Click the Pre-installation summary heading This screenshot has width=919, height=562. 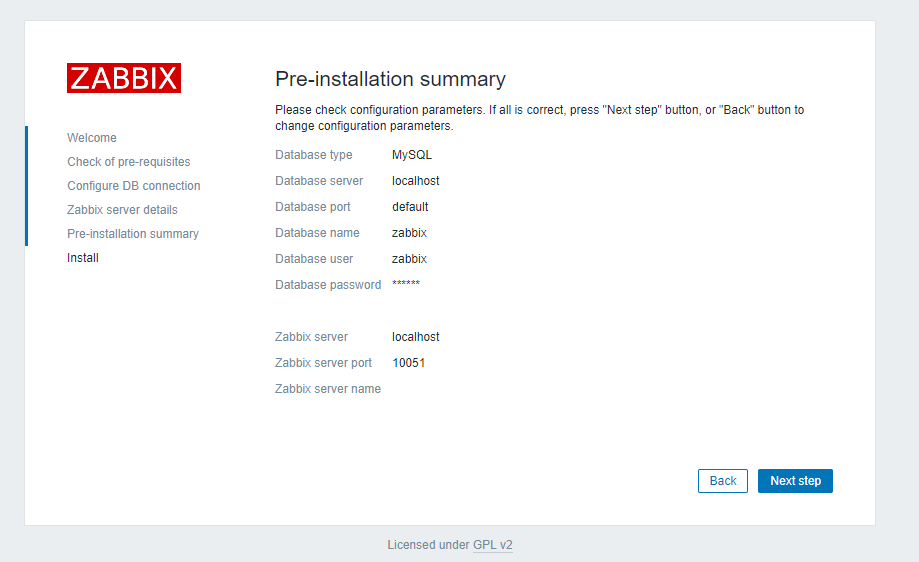pos(390,79)
